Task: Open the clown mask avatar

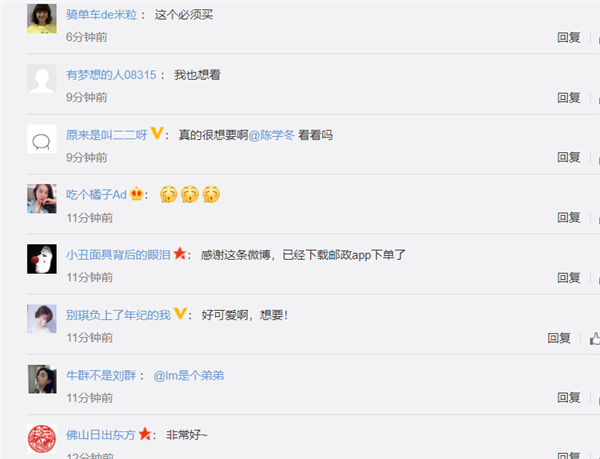Action: [x=42, y=259]
